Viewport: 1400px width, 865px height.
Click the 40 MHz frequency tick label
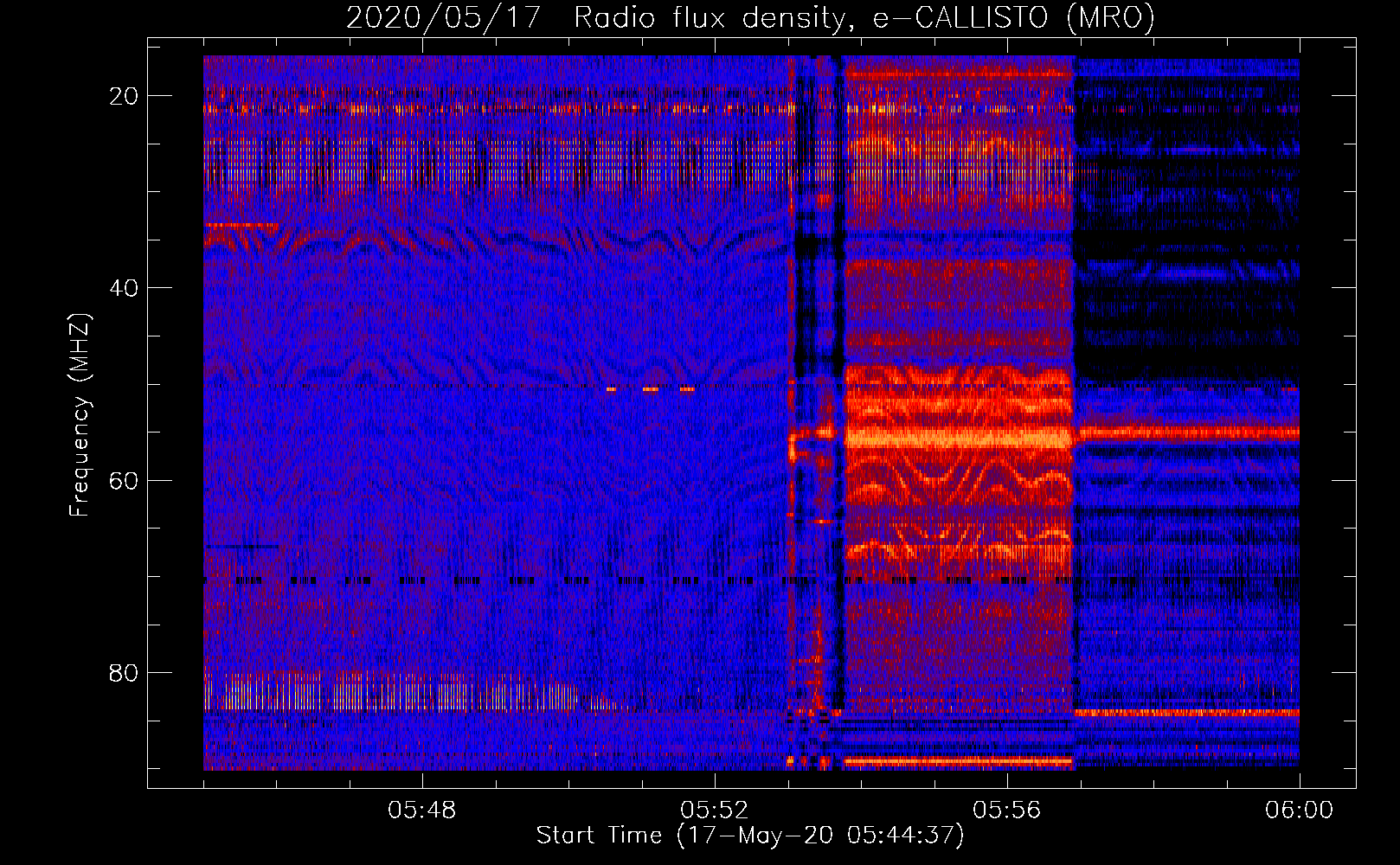pos(124,288)
